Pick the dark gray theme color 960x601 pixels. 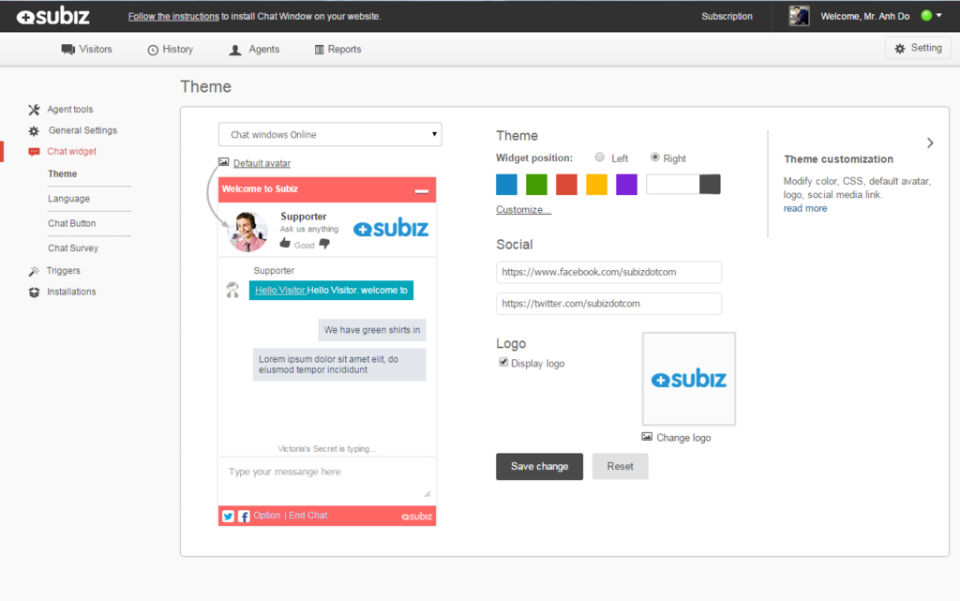point(710,184)
